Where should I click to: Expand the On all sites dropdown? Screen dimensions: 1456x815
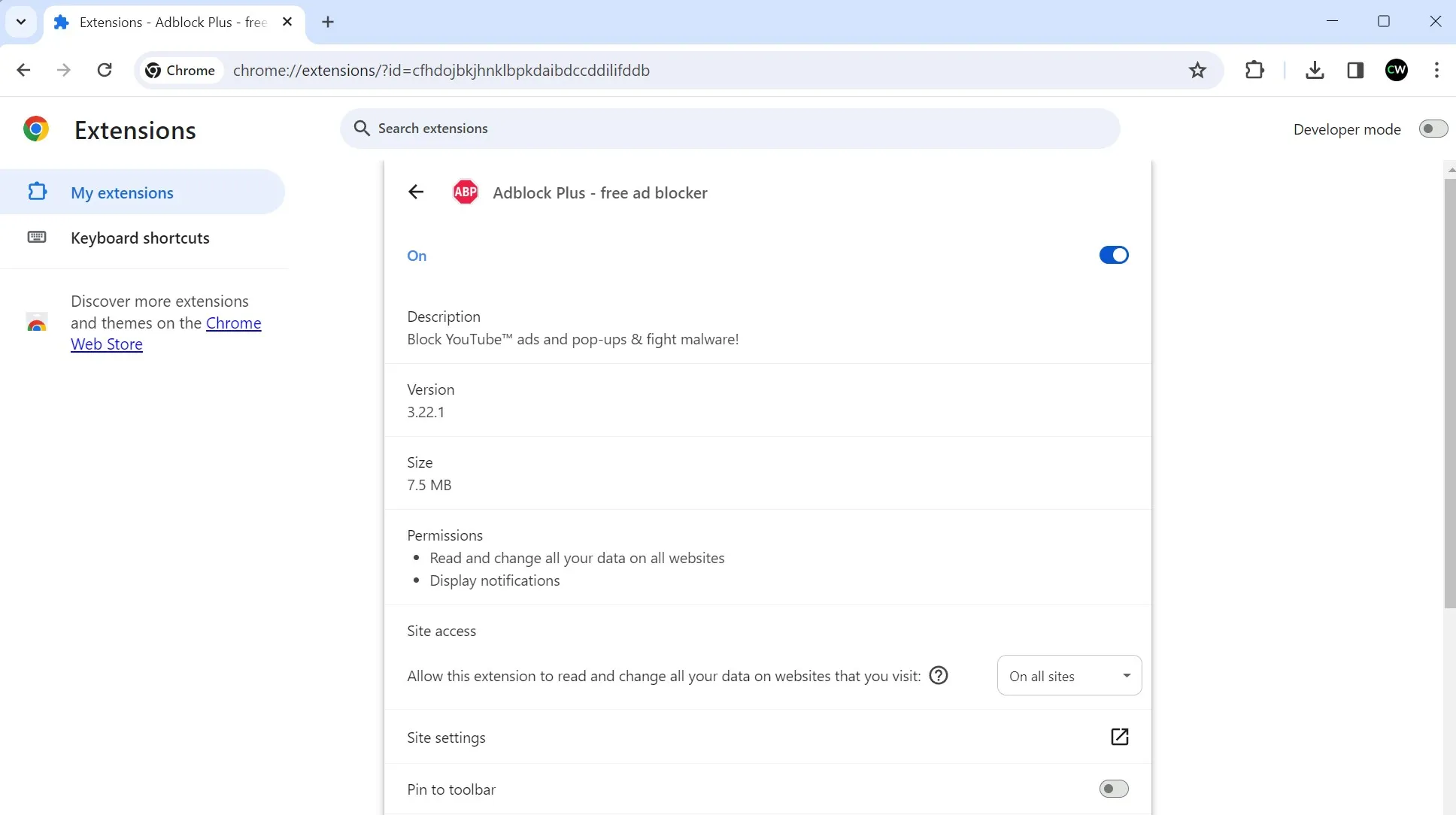coord(1069,675)
